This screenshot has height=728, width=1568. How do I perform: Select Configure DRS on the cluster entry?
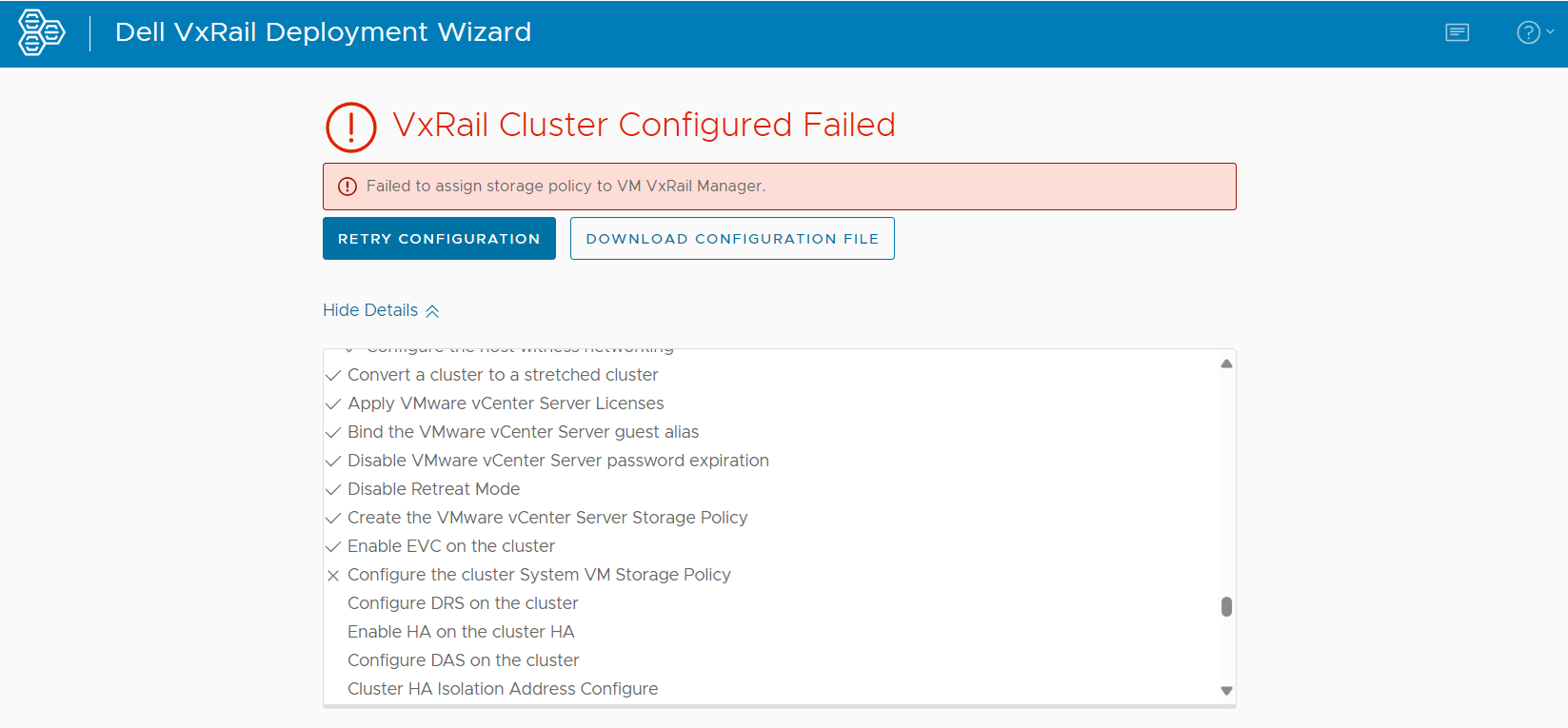point(463,602)
